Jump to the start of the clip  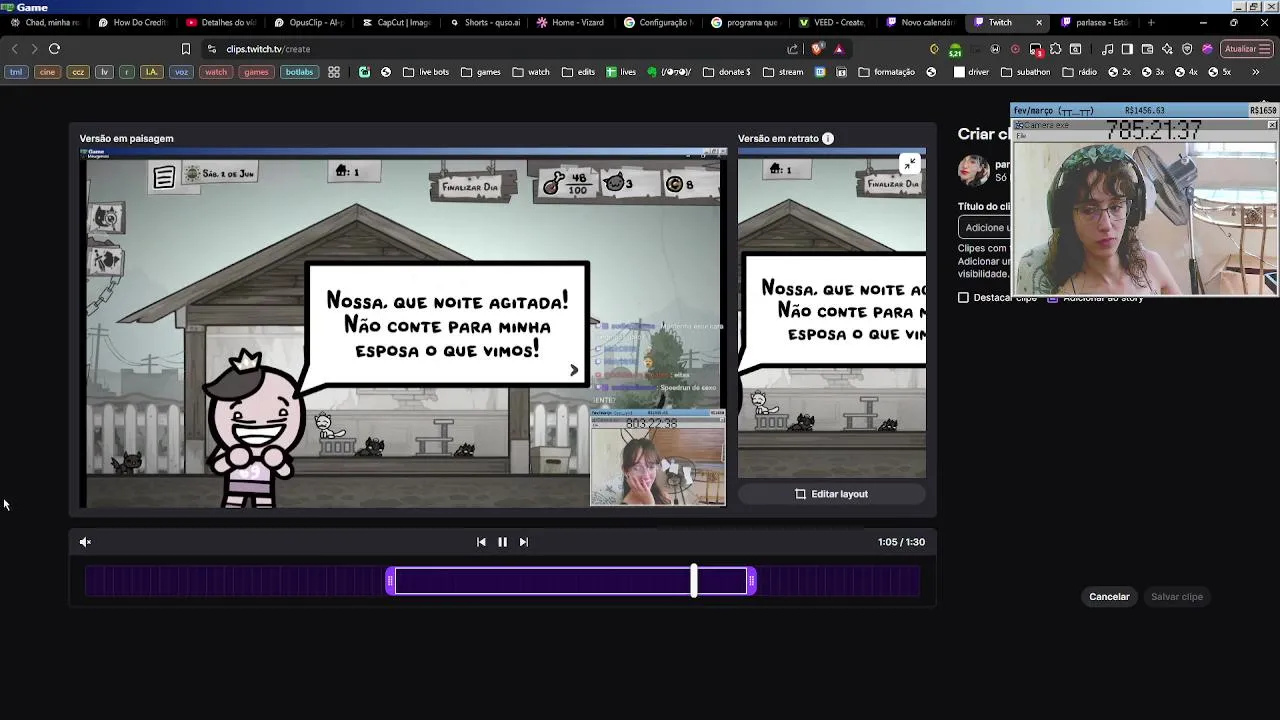481,542
